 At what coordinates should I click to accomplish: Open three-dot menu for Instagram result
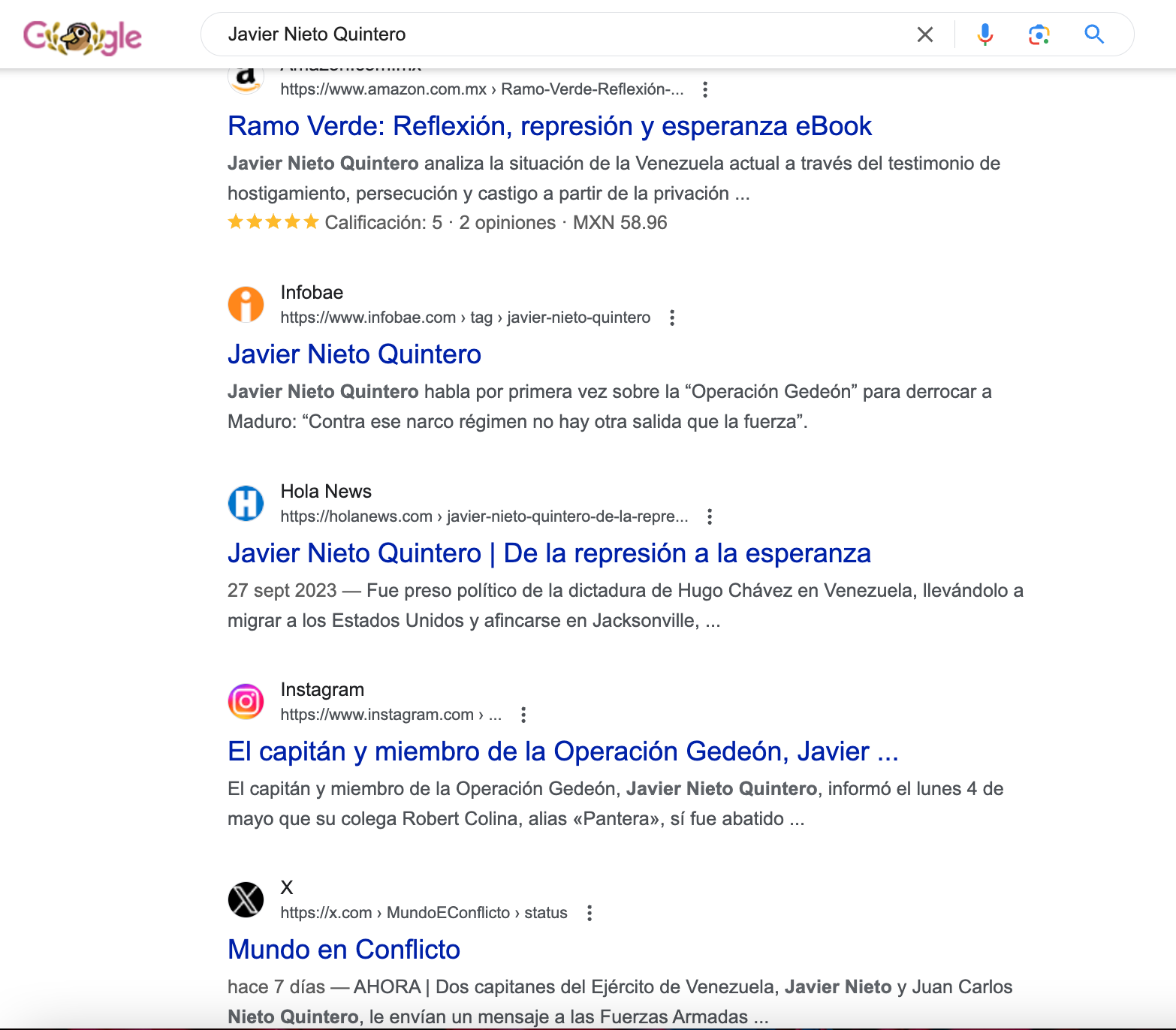coord(523,715)
